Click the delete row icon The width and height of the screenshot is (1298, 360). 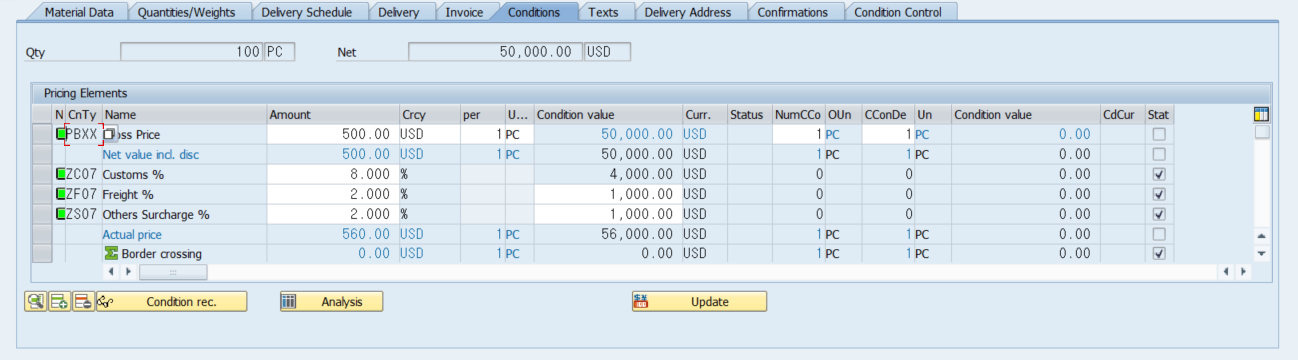click(83, 301)
